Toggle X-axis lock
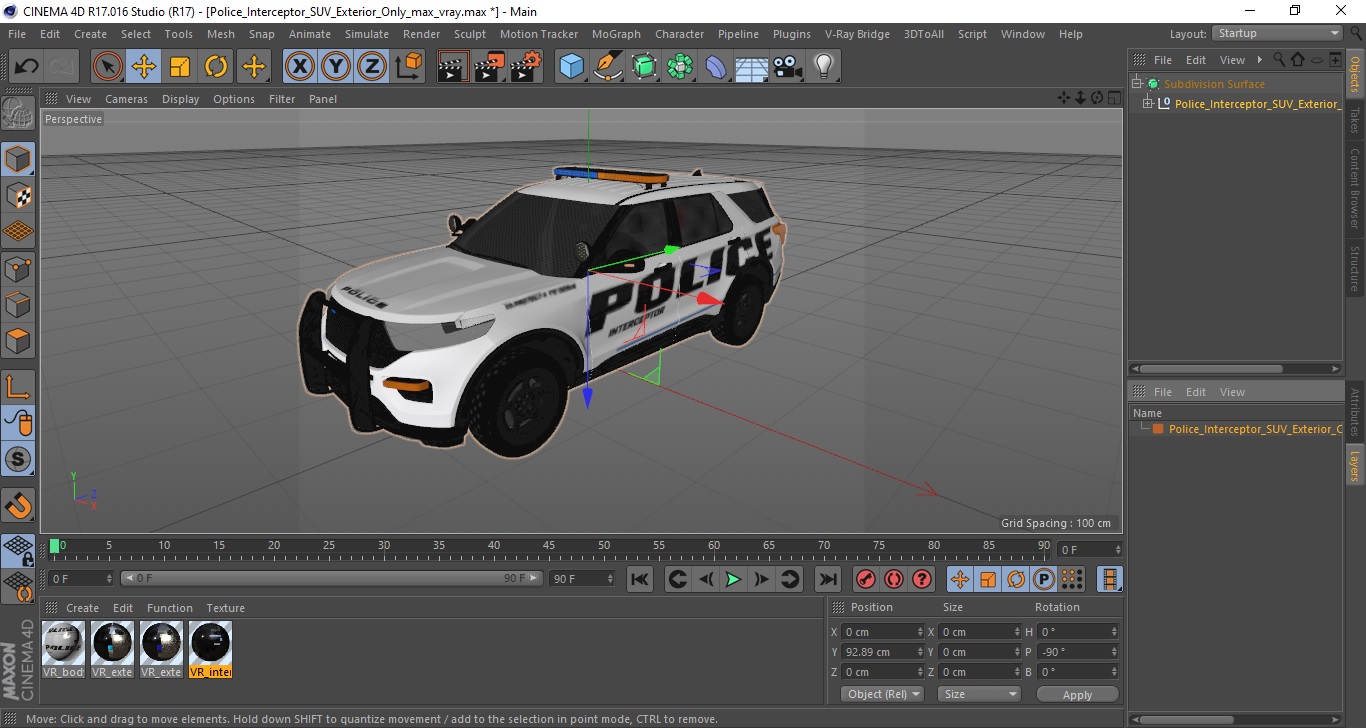 [x=300, y=67]
